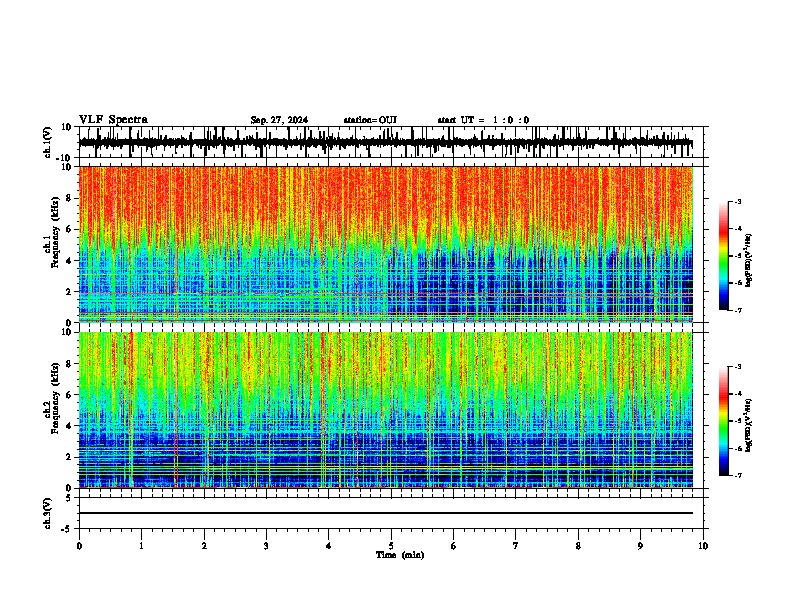Click the "station=OUI" header label
This screenshot has height=612, width=792.
coord(370,120)
